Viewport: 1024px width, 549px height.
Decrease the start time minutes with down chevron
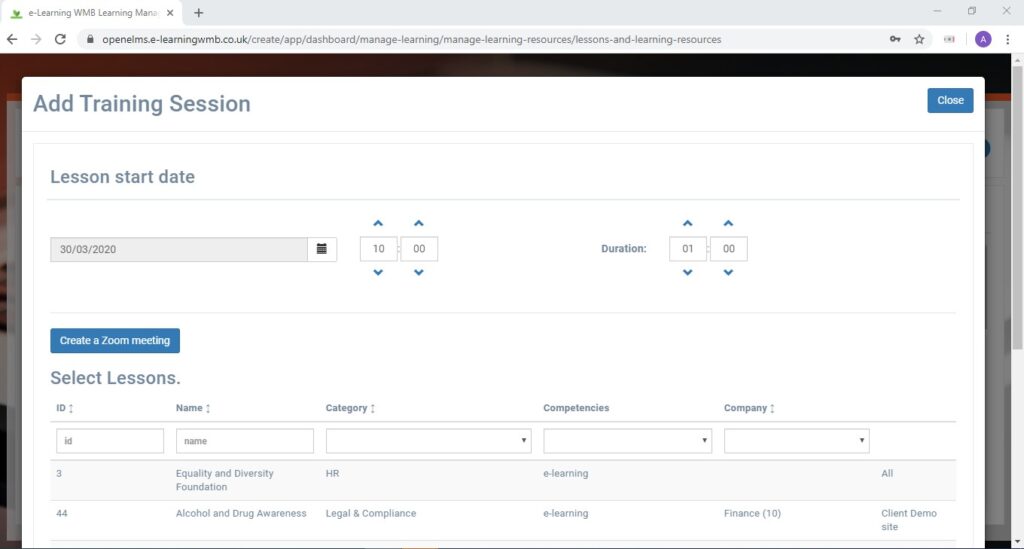pos(419,272)
